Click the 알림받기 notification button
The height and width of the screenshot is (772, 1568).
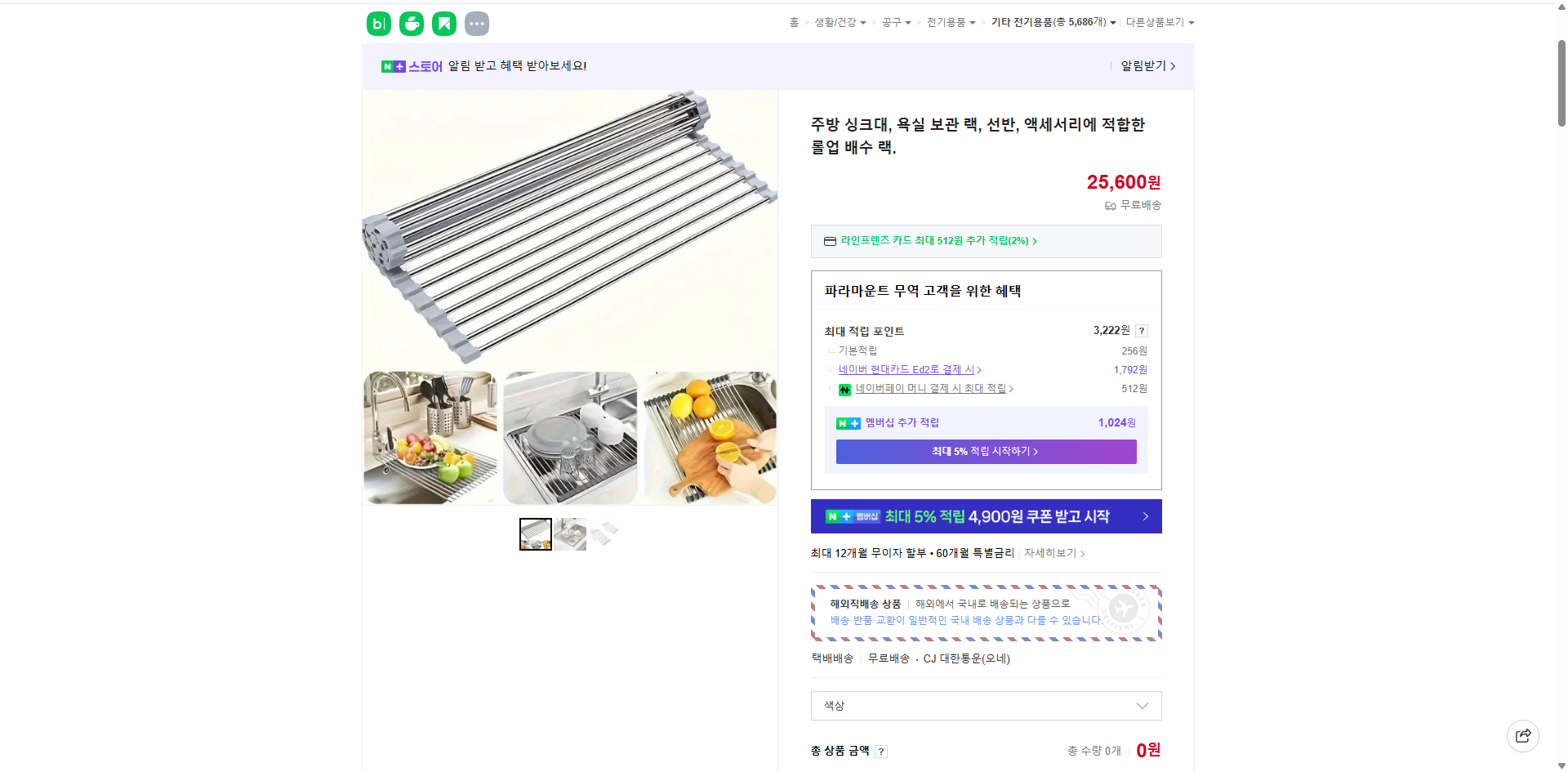pos(1143,66)
